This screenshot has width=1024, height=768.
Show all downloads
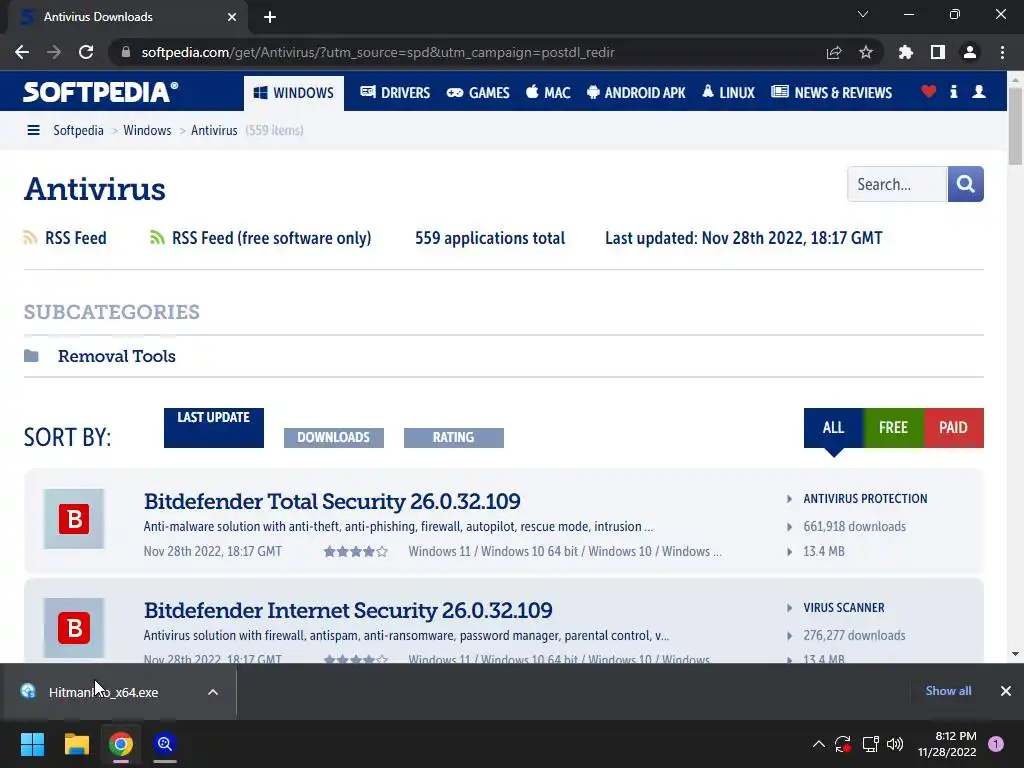coord(948,691)
